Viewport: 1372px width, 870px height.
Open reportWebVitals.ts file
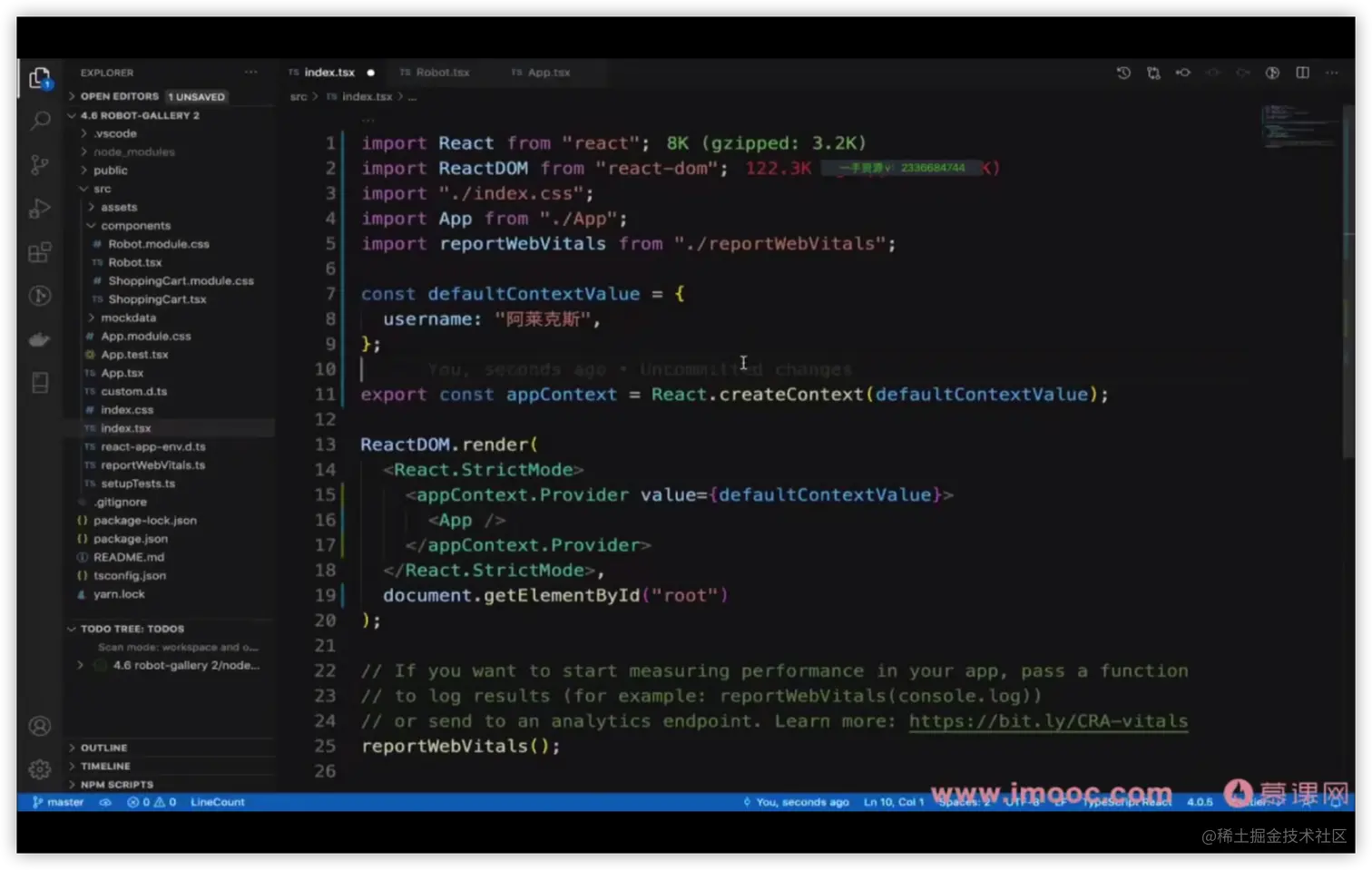tap(152, 464)
